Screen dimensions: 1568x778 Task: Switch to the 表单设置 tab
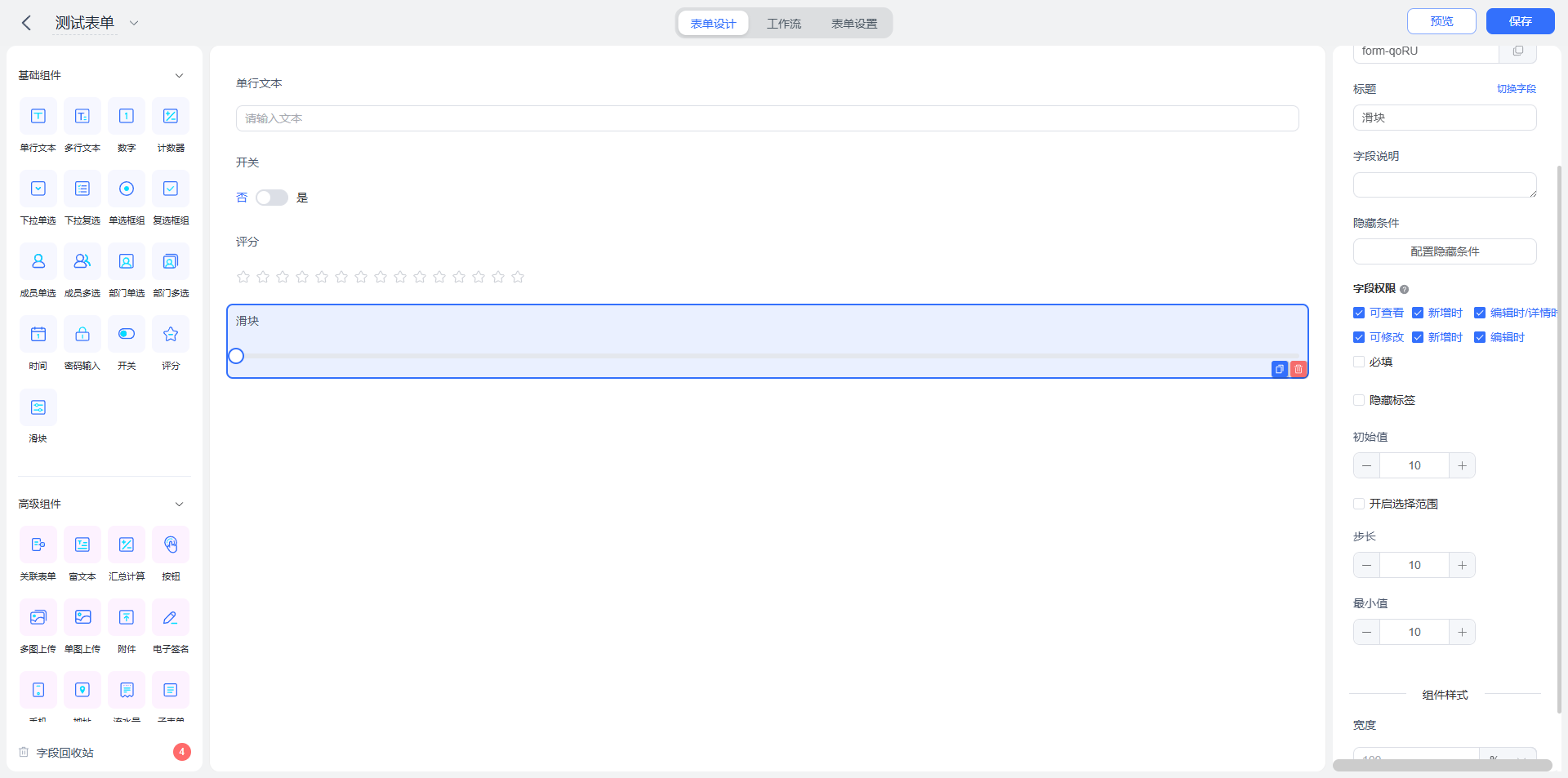(x=854, y=24)
